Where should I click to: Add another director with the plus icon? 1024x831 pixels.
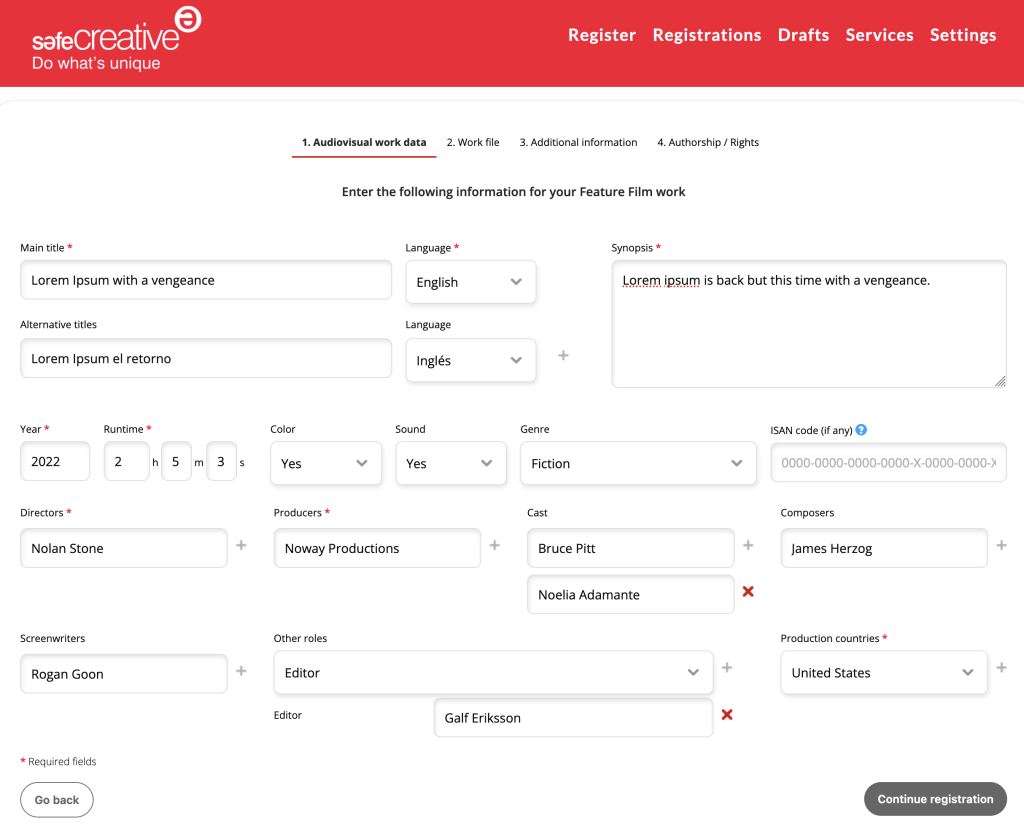[x=240, y=546]
